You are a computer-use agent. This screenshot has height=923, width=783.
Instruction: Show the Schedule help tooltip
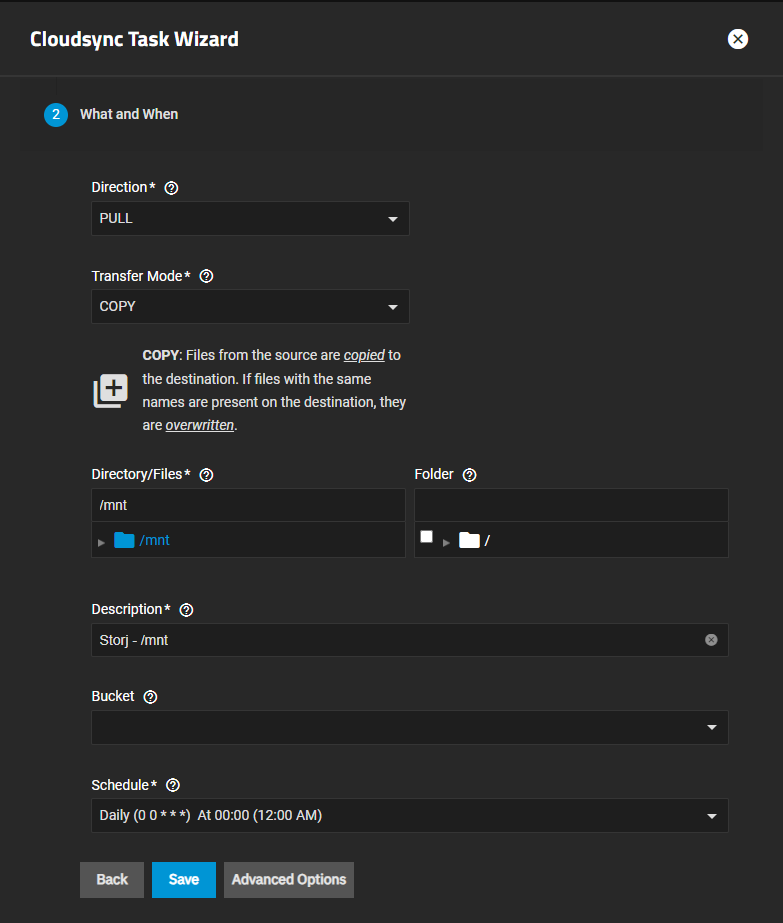173,785
